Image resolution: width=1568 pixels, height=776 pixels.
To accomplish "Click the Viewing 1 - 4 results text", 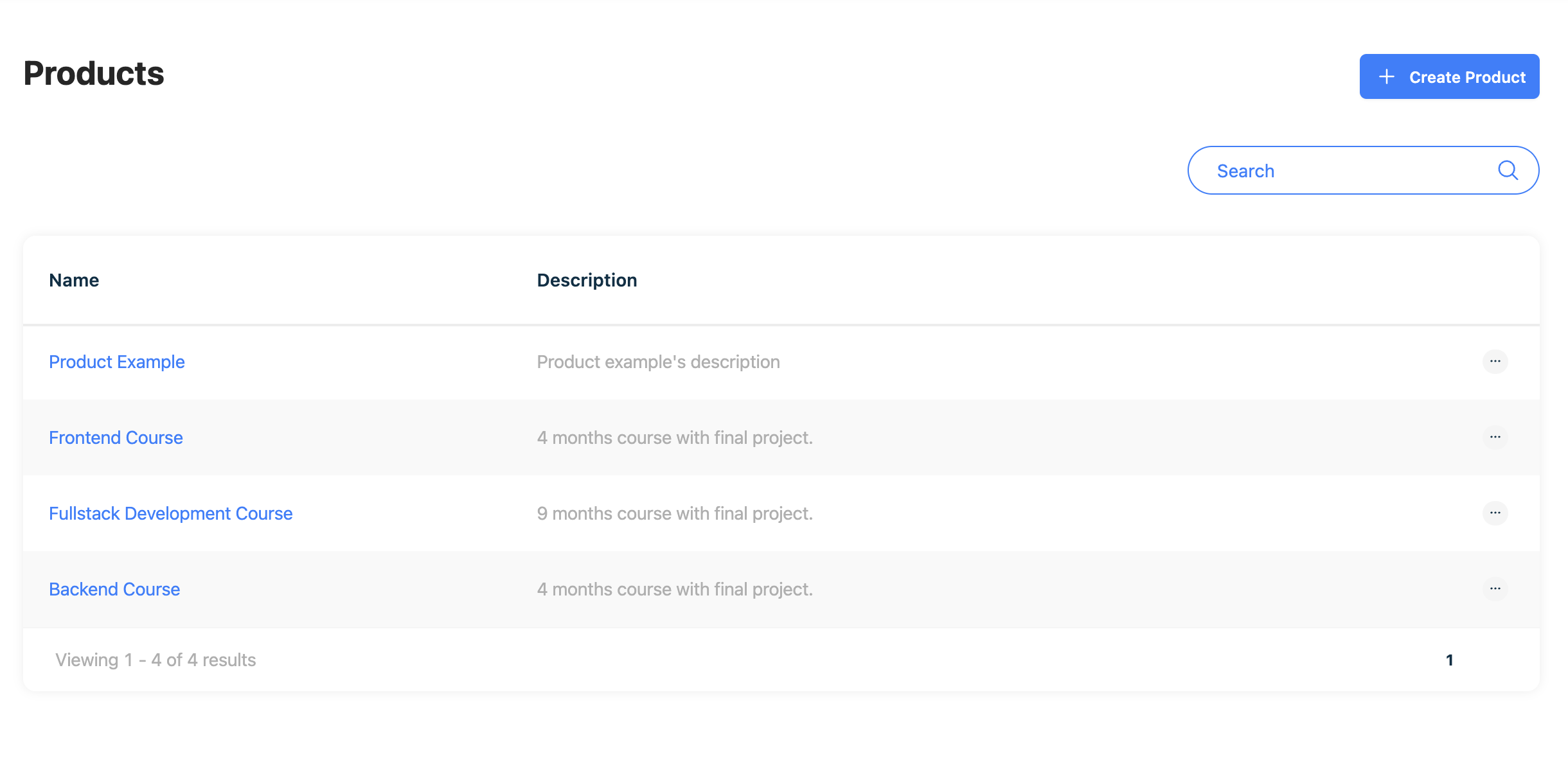I will (x=156, y=659).
